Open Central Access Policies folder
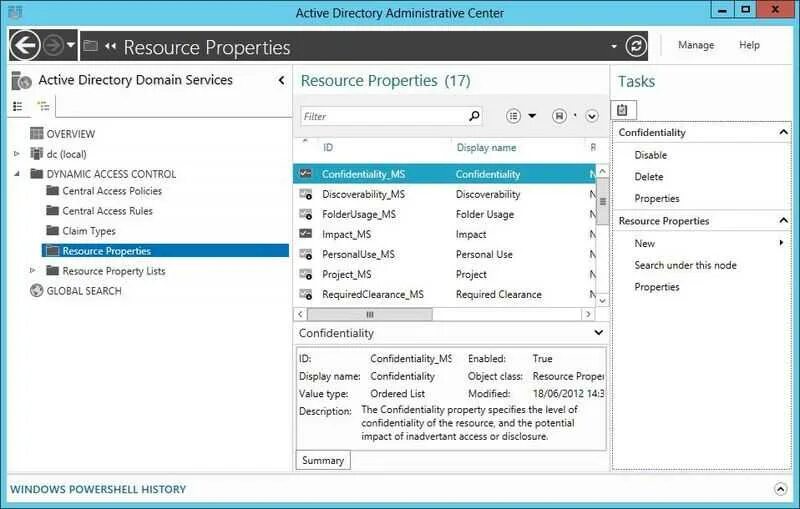800x509 pixels. (x=112, y=191)
